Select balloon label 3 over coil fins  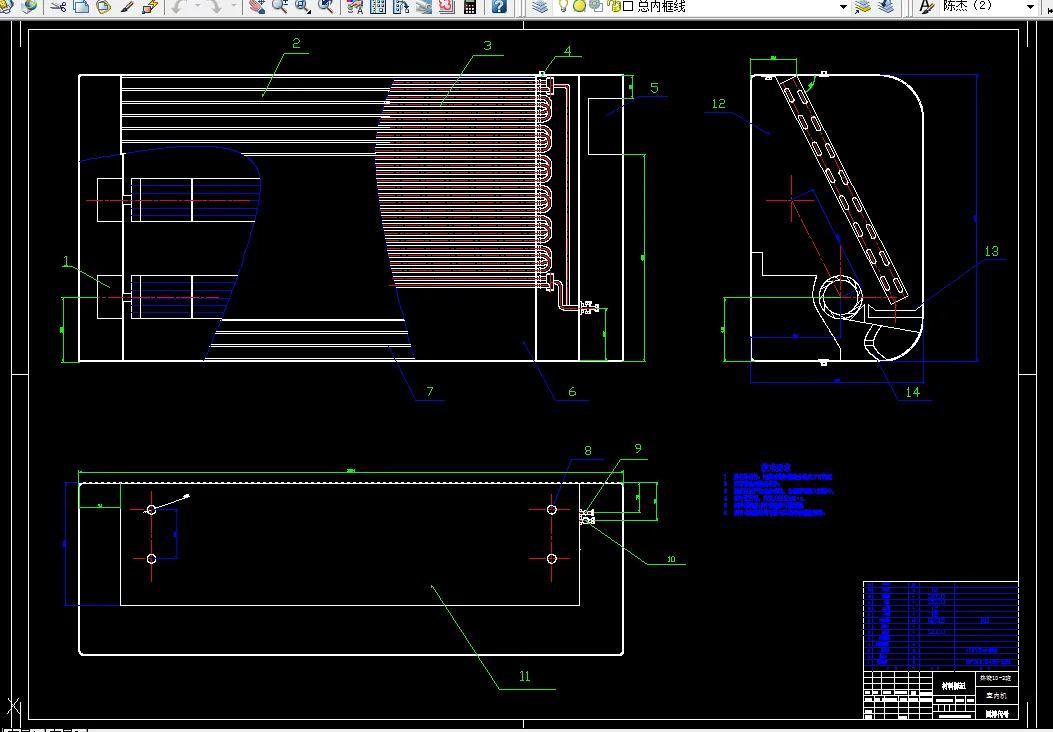point(488,45)
